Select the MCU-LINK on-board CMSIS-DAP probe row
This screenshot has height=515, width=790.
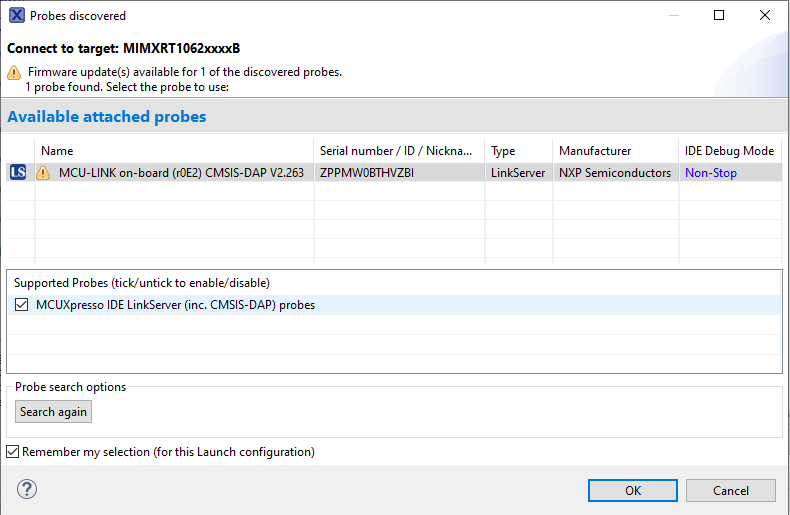[x=180, y=172]
